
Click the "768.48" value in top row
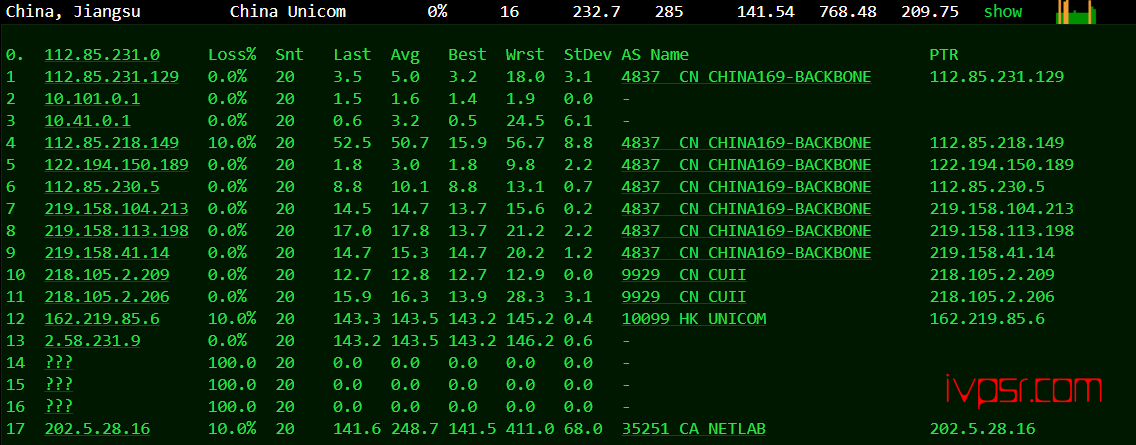click(x=848, y=12)
